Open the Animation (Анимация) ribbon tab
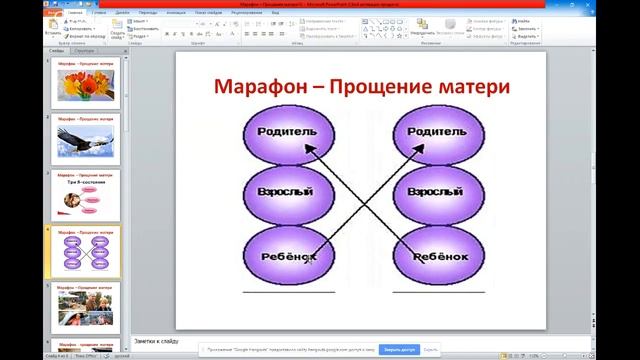This screenshot has width=640, height=360. (176, 13)
